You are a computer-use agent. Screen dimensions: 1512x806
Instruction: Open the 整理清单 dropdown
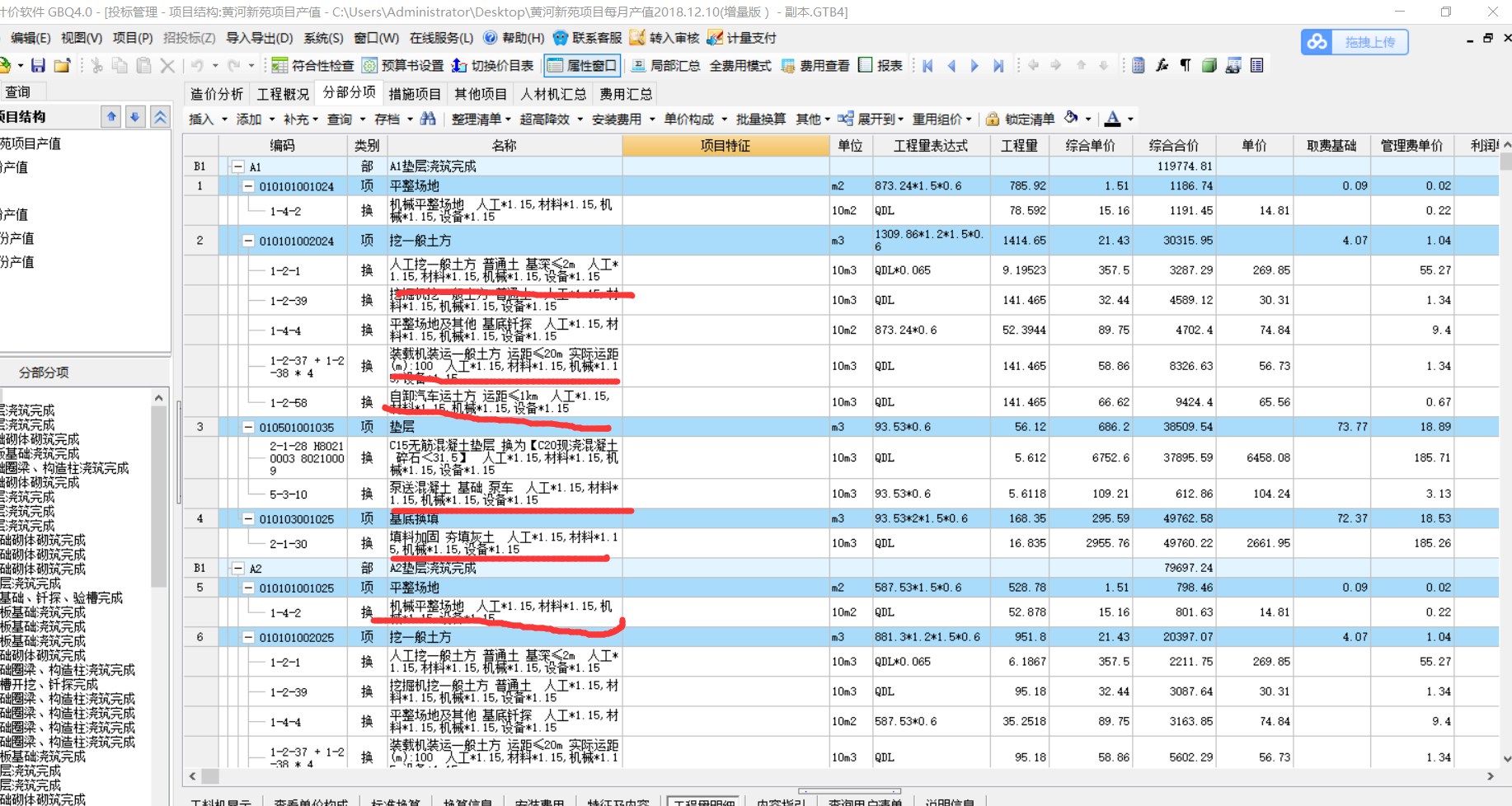click(481, 119)
